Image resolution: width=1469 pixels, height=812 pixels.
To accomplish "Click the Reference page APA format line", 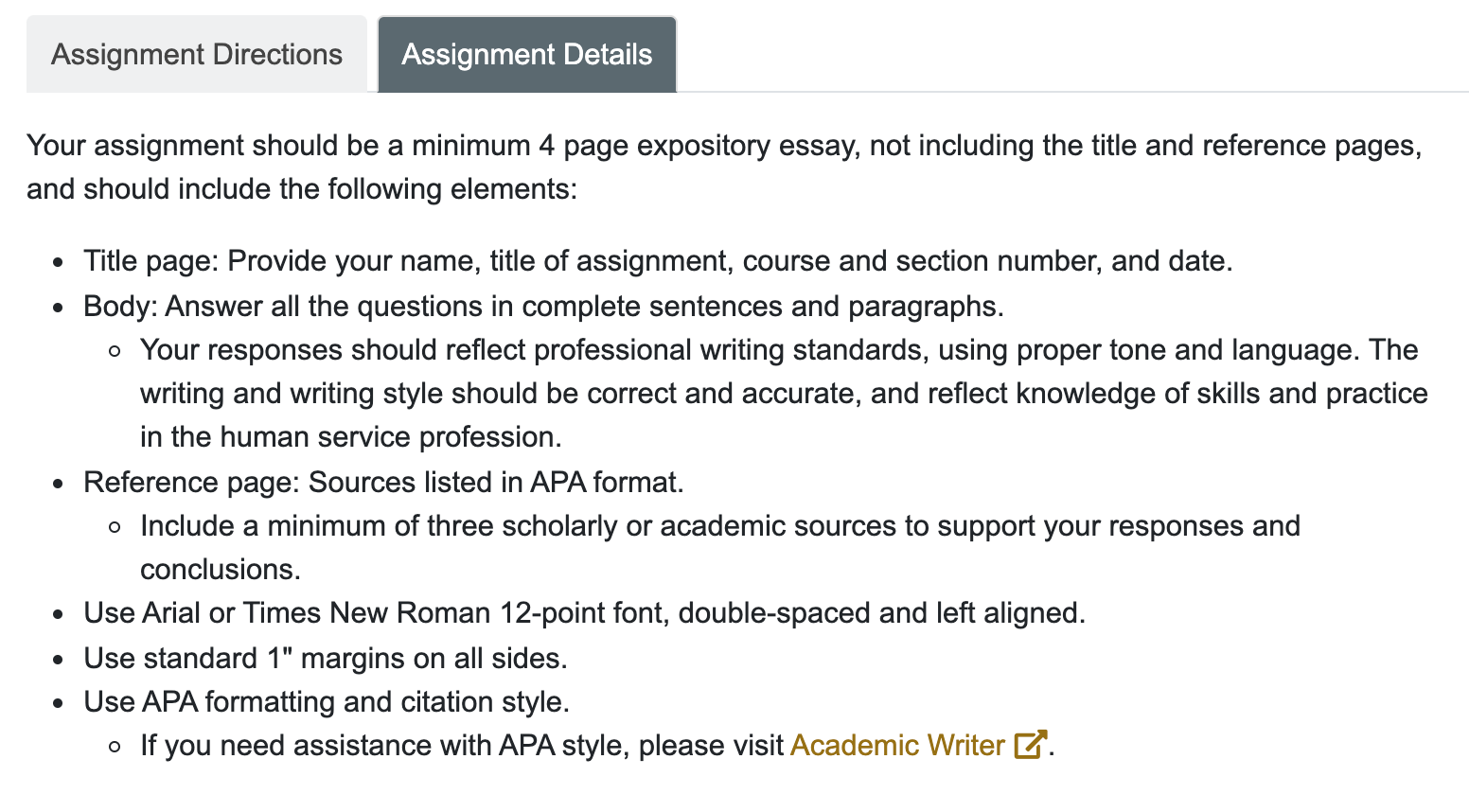I will pos(383,482).
